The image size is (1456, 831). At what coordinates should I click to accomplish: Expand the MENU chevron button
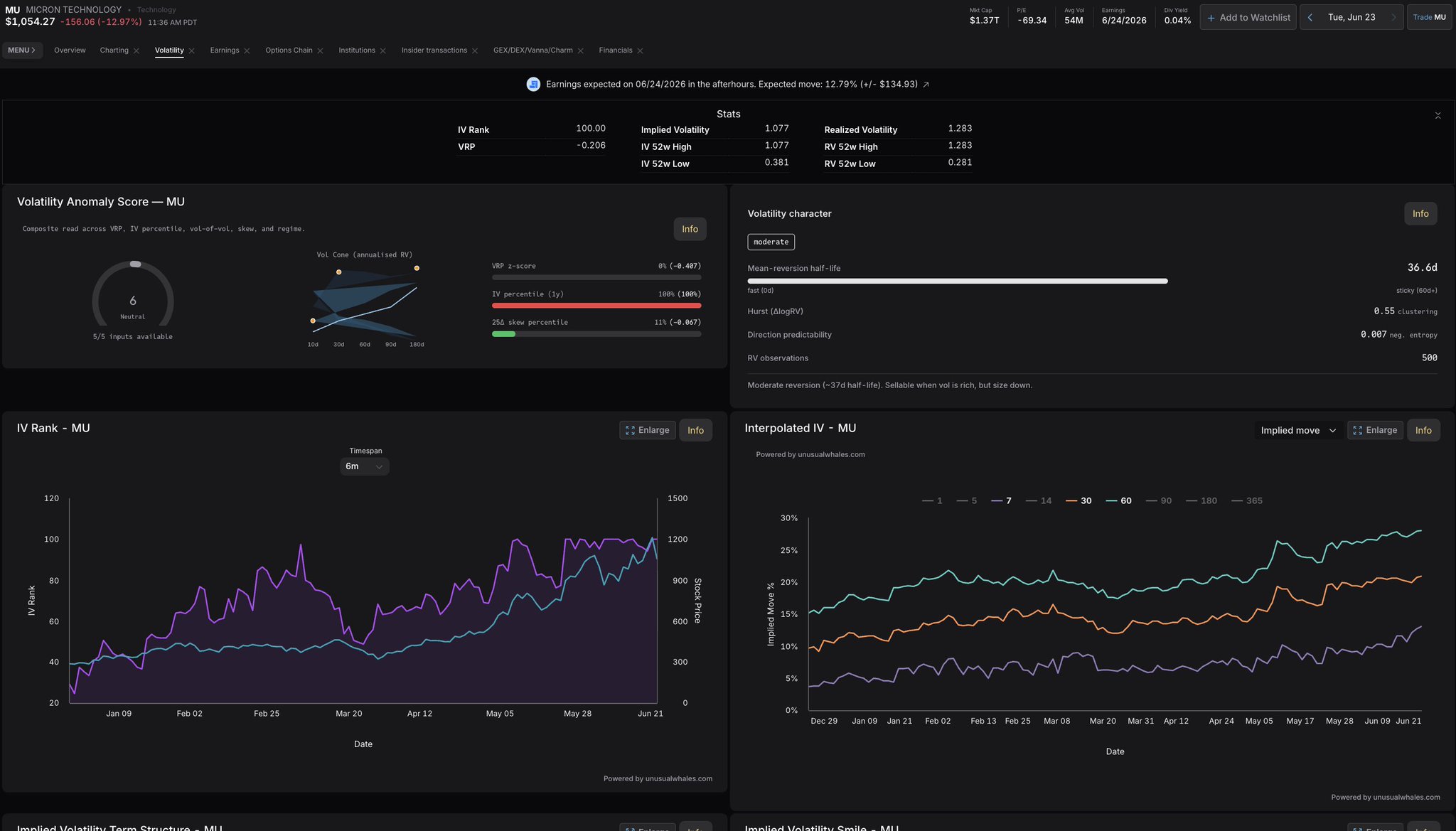[22, 50]
